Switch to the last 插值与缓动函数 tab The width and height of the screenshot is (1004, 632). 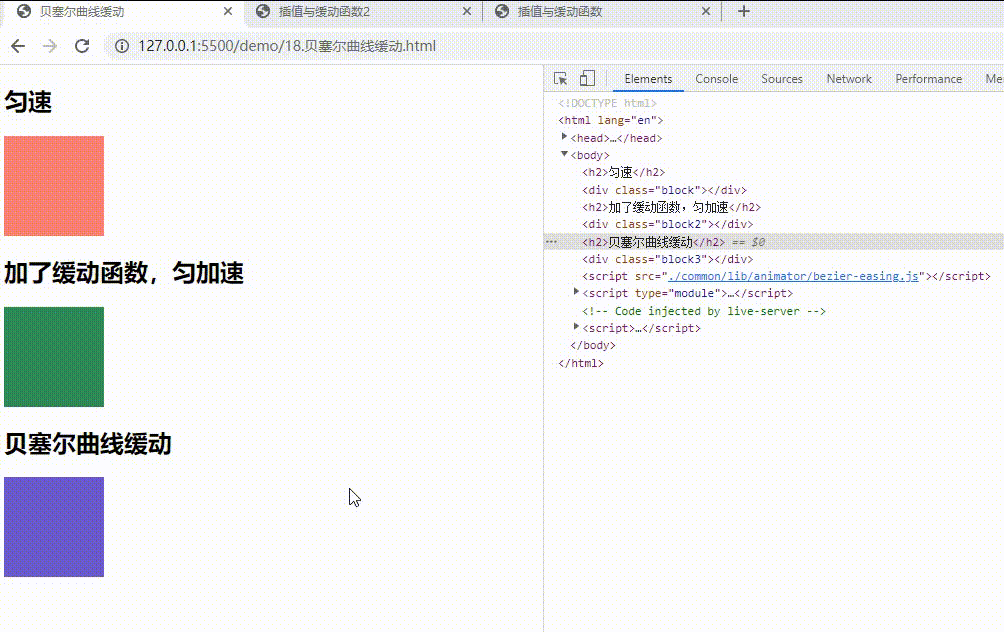click(x=602, y=12)
